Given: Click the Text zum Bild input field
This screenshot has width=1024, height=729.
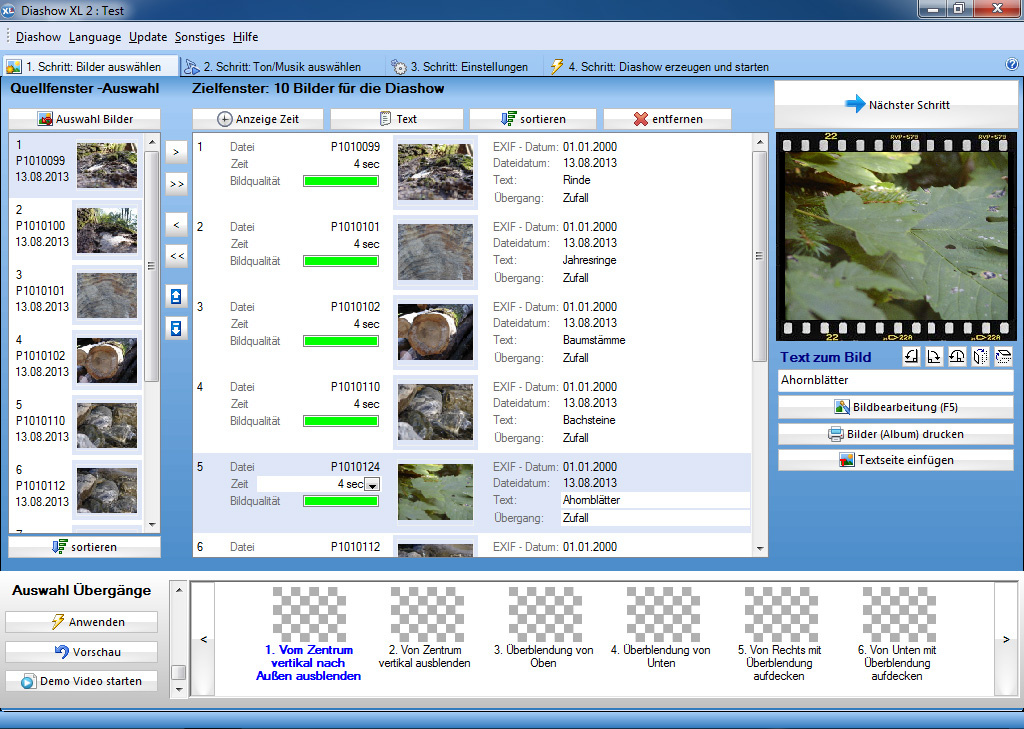Looking at the screenshot, I should 895,381.
